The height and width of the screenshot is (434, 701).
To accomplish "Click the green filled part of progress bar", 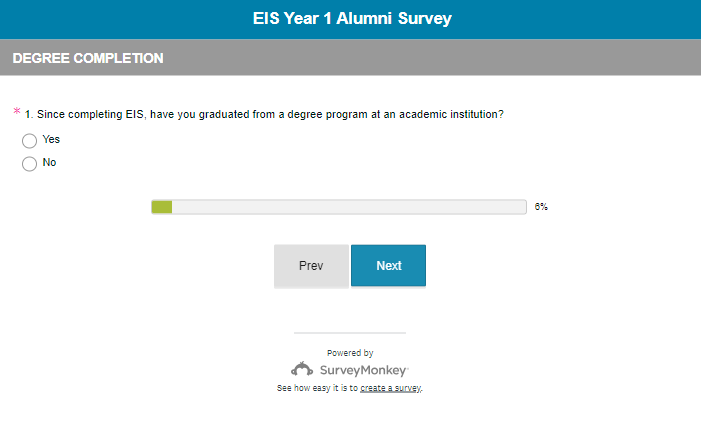I will click(x=162, y=207).
